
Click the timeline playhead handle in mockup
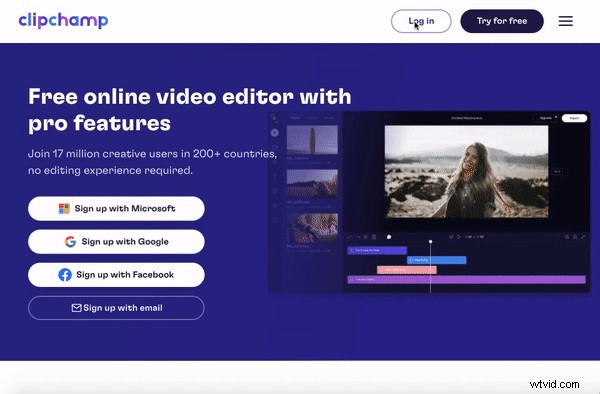[430, 242]
